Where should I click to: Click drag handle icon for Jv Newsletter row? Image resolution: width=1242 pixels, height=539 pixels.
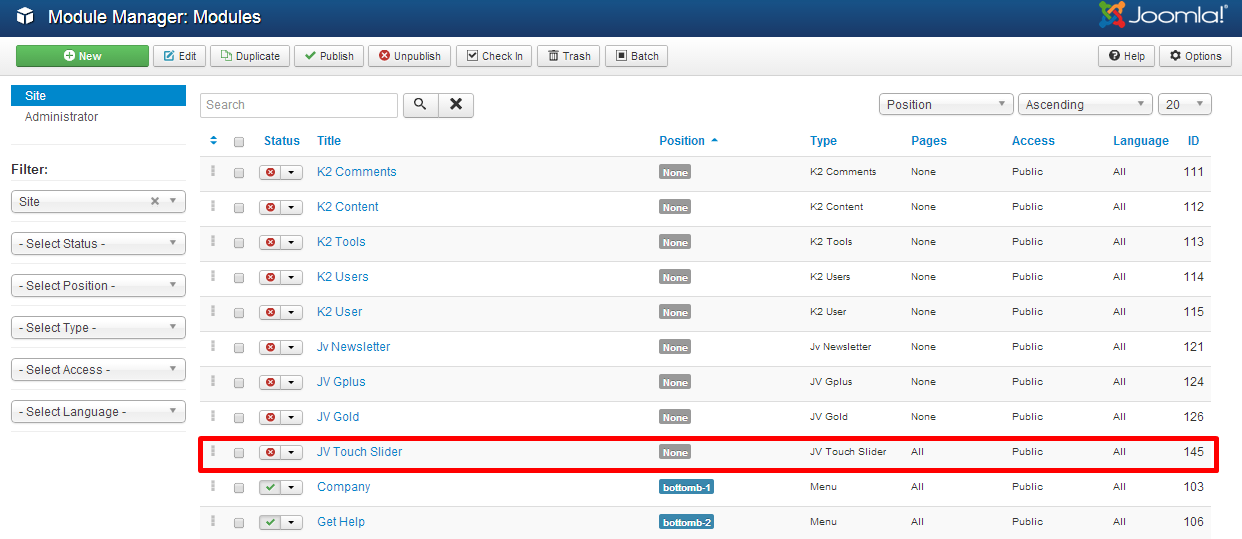tap(213, 346)
